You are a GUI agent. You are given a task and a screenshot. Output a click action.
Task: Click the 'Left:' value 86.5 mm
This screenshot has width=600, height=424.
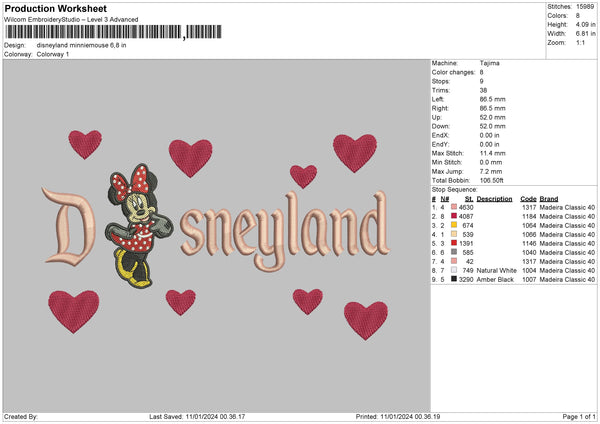click(492, 99)
